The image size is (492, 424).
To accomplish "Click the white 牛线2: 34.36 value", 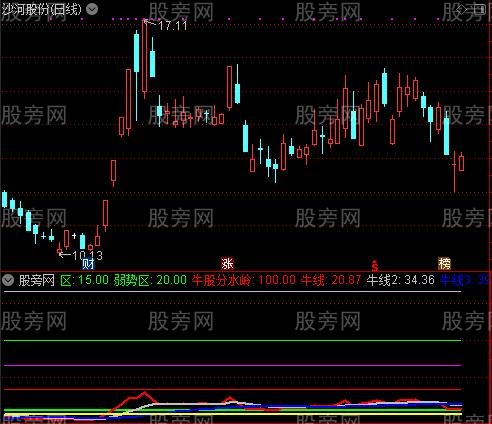I will (401, 280).
